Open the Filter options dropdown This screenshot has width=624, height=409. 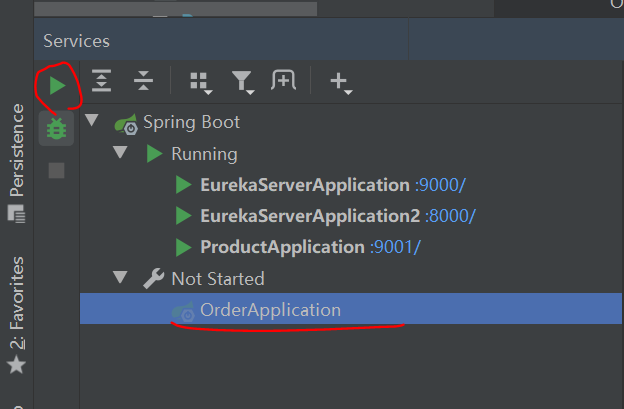pos(243,82)
